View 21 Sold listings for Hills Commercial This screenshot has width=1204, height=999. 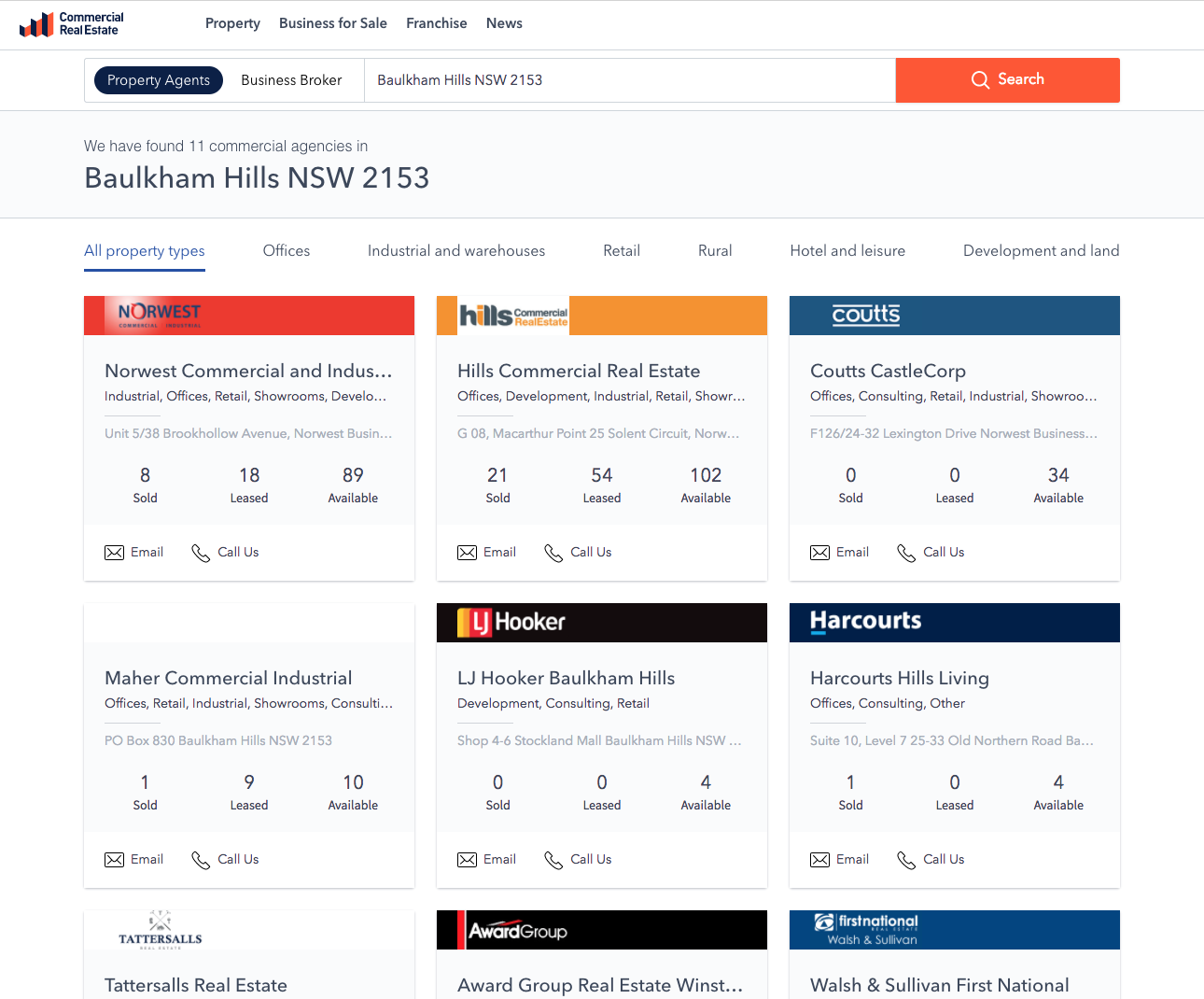click(x=497, y=485)
